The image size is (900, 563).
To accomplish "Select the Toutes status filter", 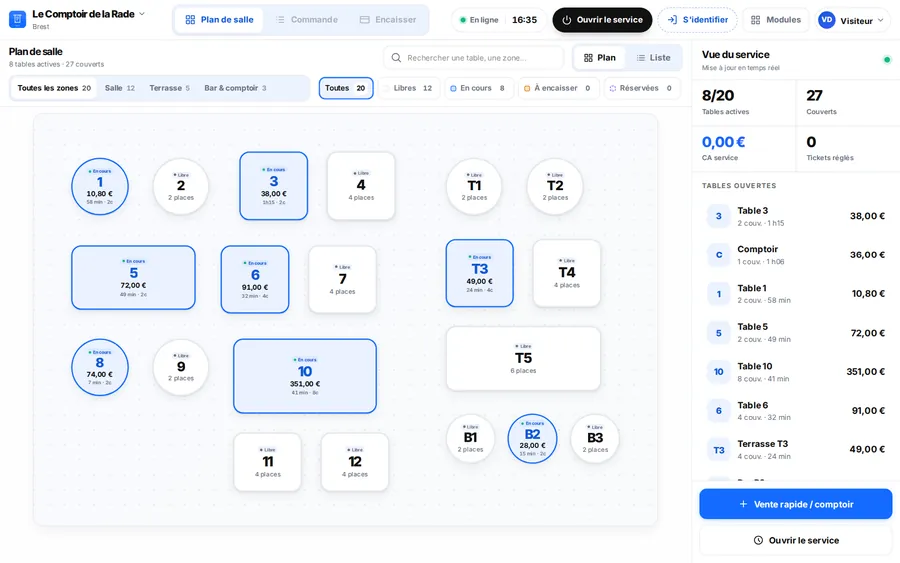I will (346, 88).
